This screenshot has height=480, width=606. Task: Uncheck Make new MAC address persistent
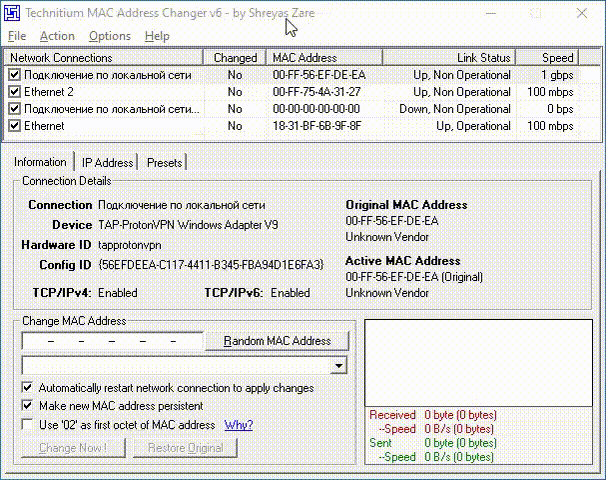[x=27, y=406]
